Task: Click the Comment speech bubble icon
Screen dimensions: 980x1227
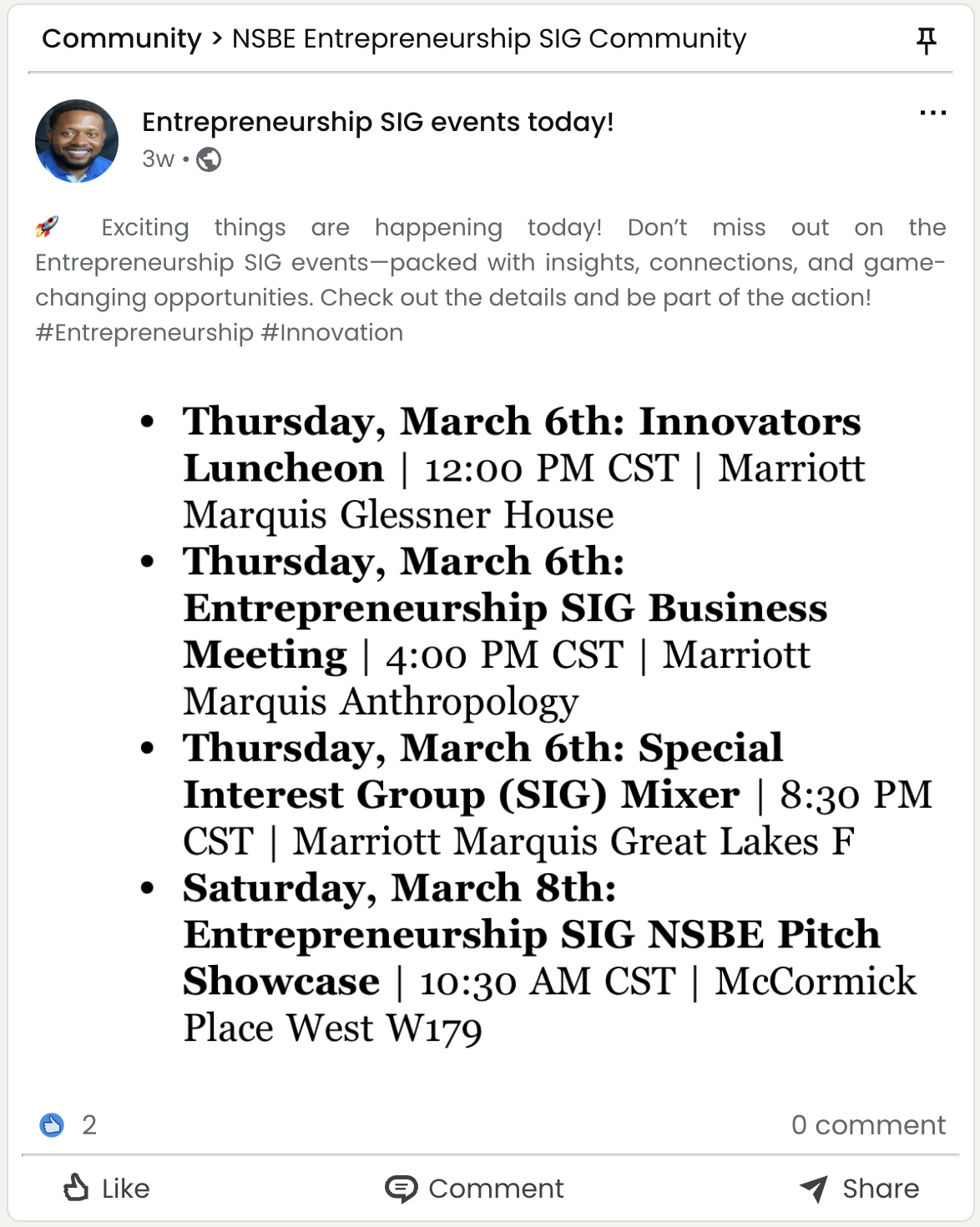Action: pos(401,1188)
